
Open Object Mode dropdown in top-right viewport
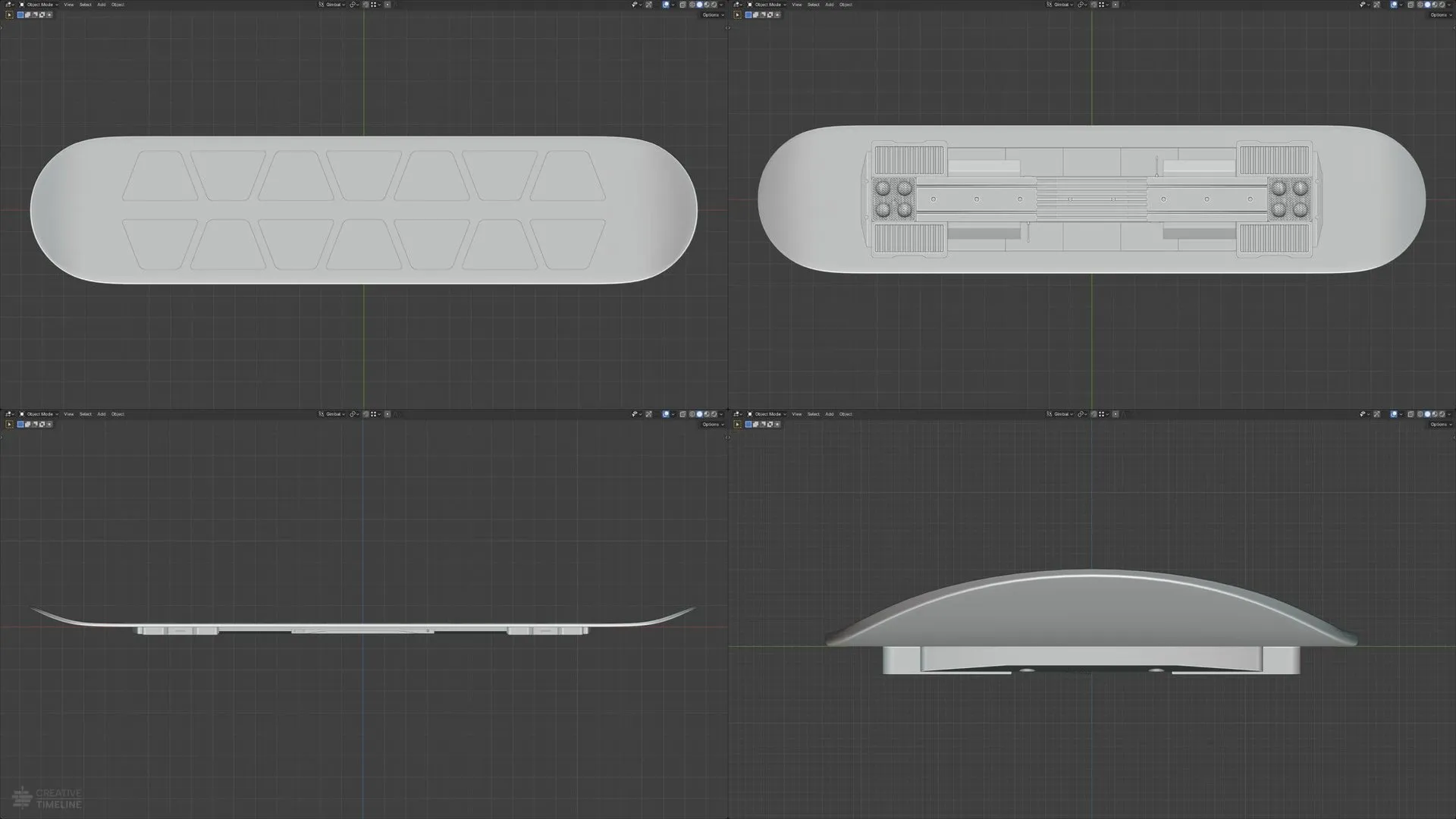point(767,5)
